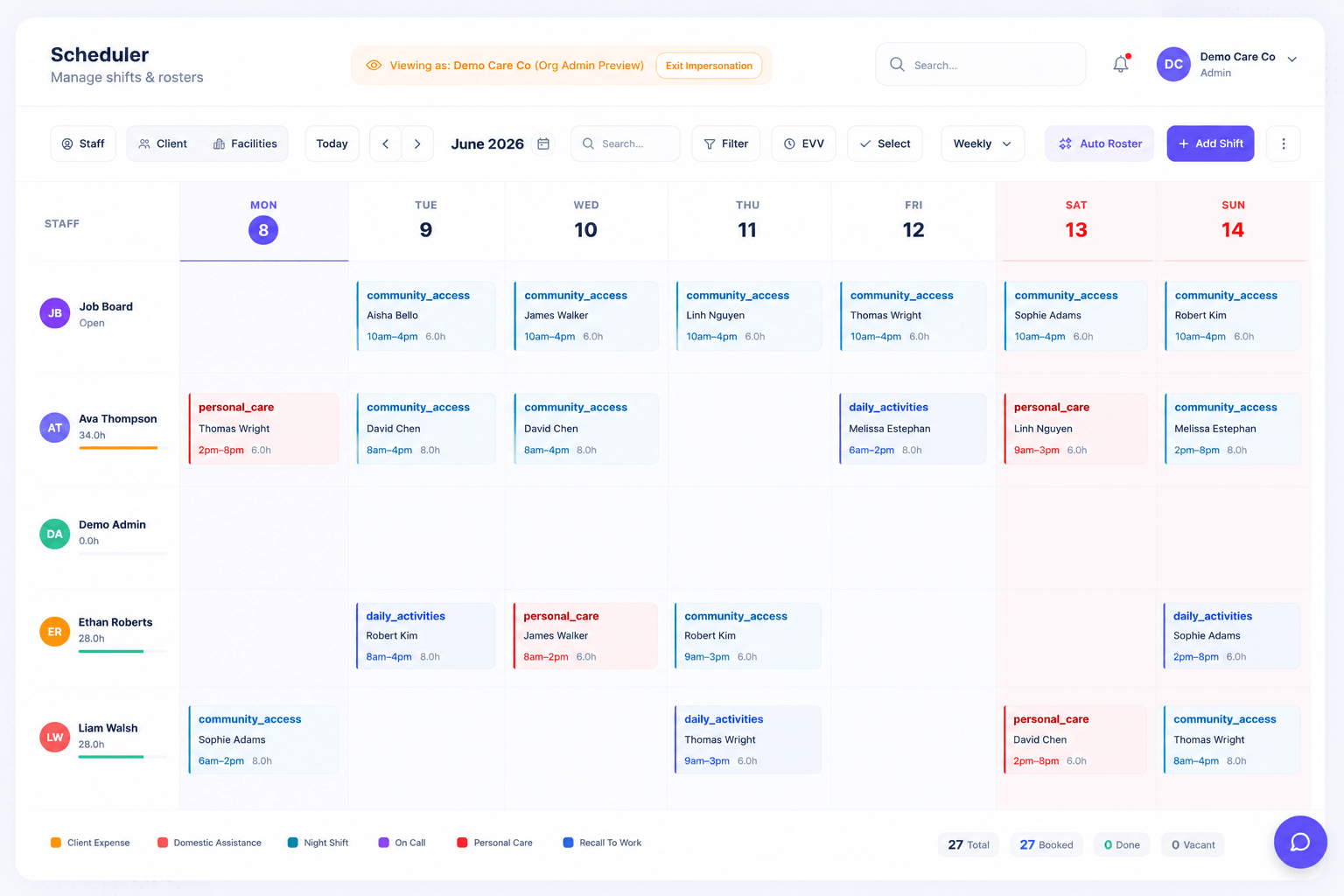Screen dimensions: 1344x896
Task: Open Ava Thompson's Friday daily_activities shift
Action: pyautogui.click(x=913, y=429)
